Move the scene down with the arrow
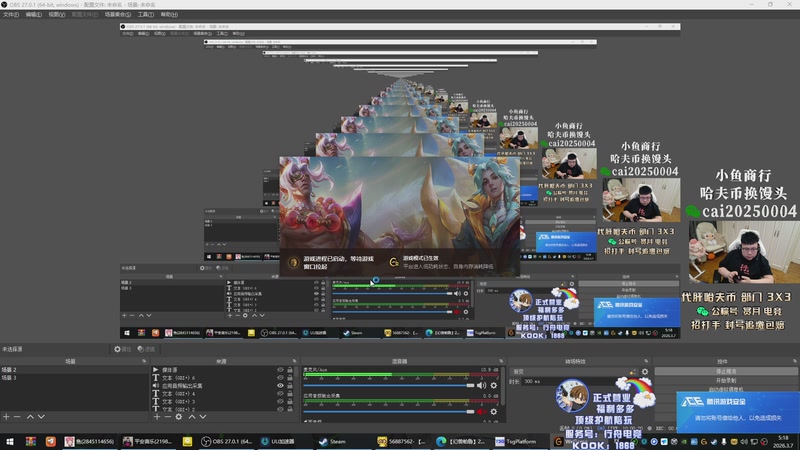 41,417
